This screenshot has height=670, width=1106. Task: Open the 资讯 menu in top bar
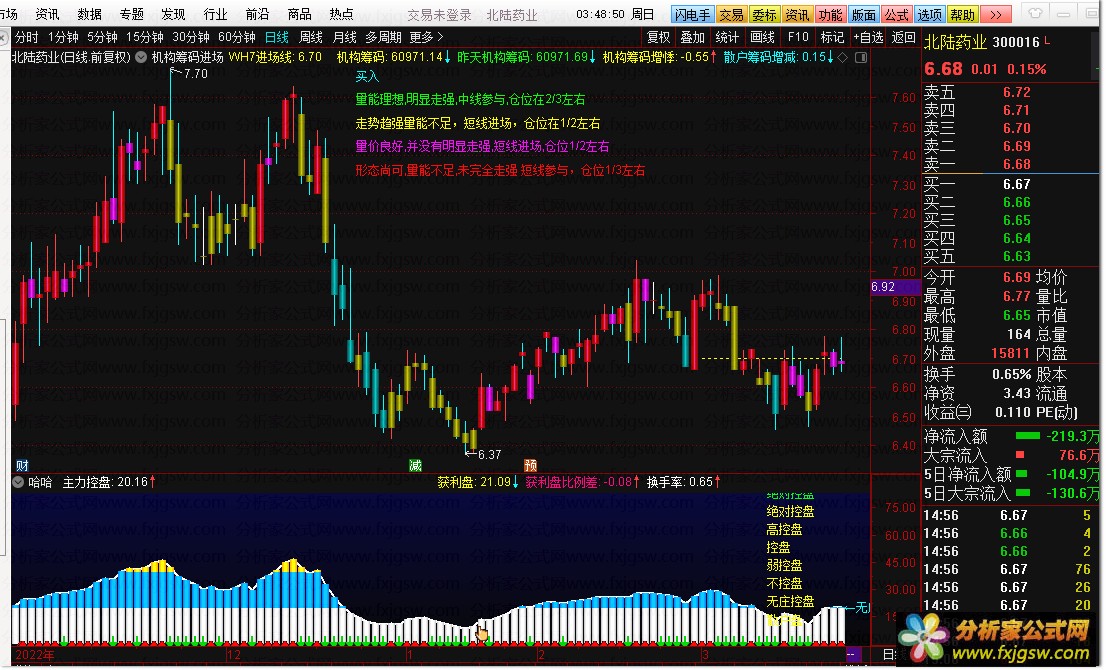click(x=47, y=14)
